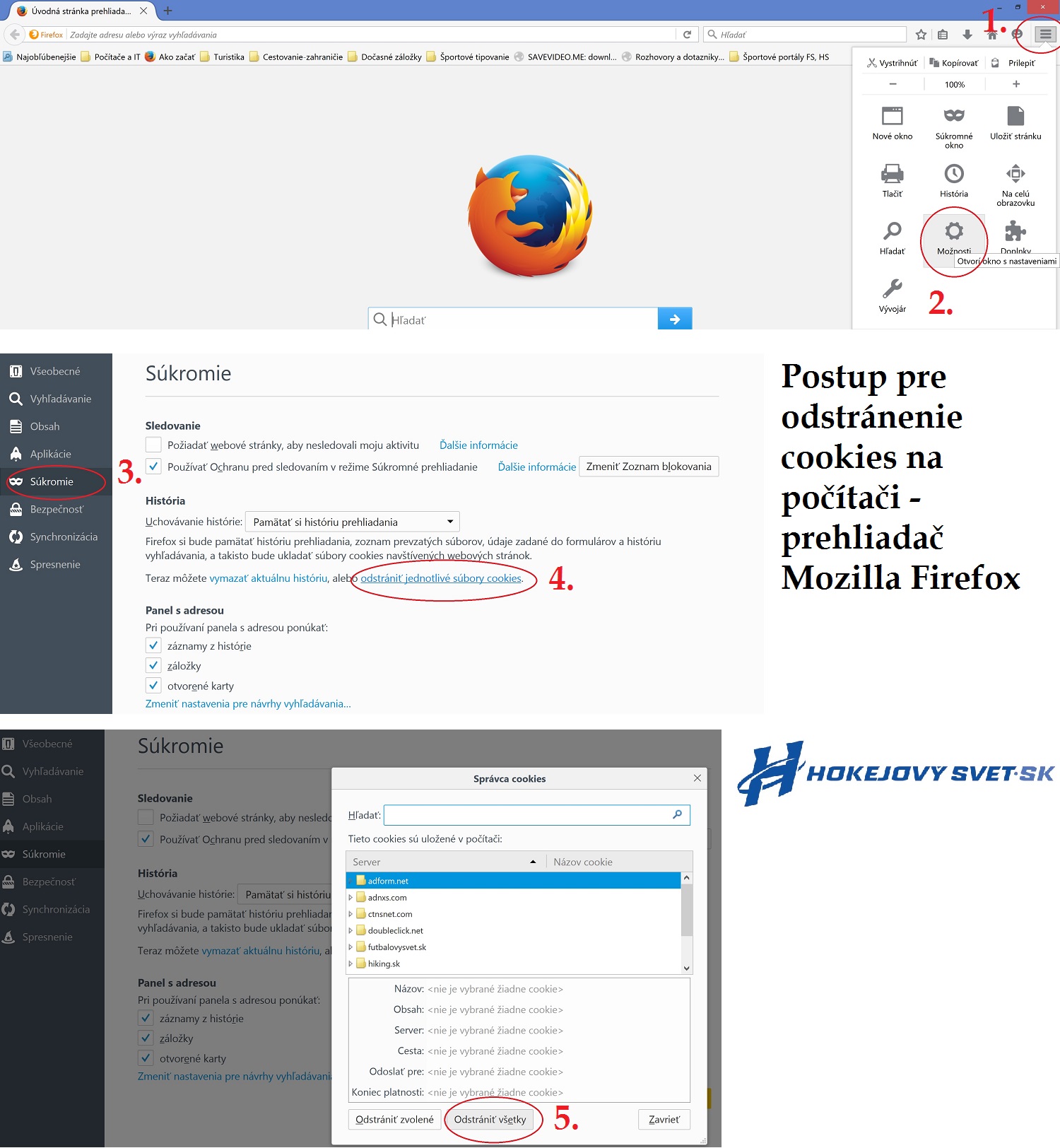Screen dimensions: 1060x1148
Task: Click the Tlačiť printer icon
Action: [x=892, y=174]
